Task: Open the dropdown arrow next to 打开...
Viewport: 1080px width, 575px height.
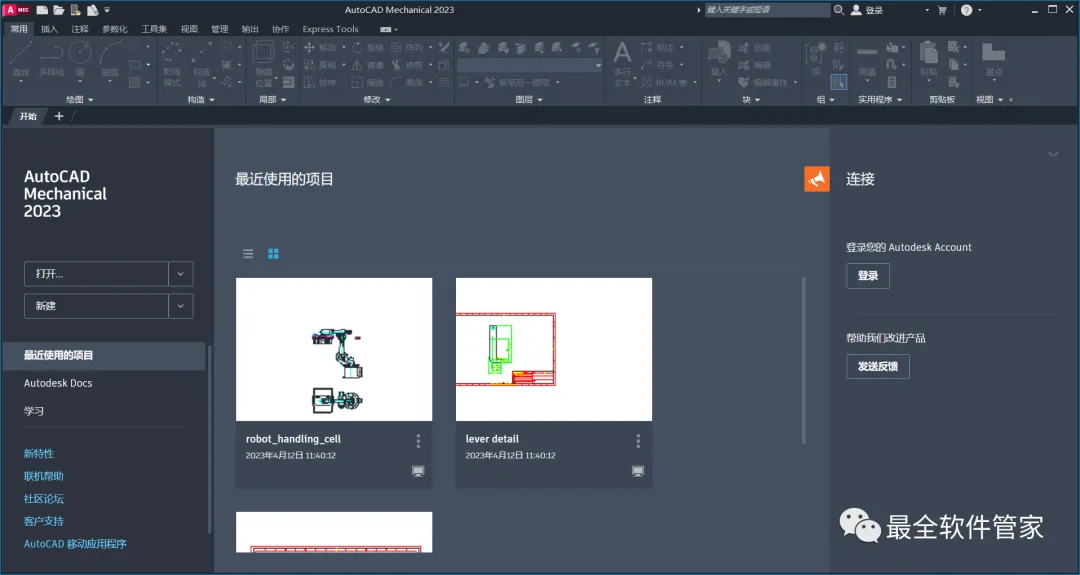Action: (180, 273)
